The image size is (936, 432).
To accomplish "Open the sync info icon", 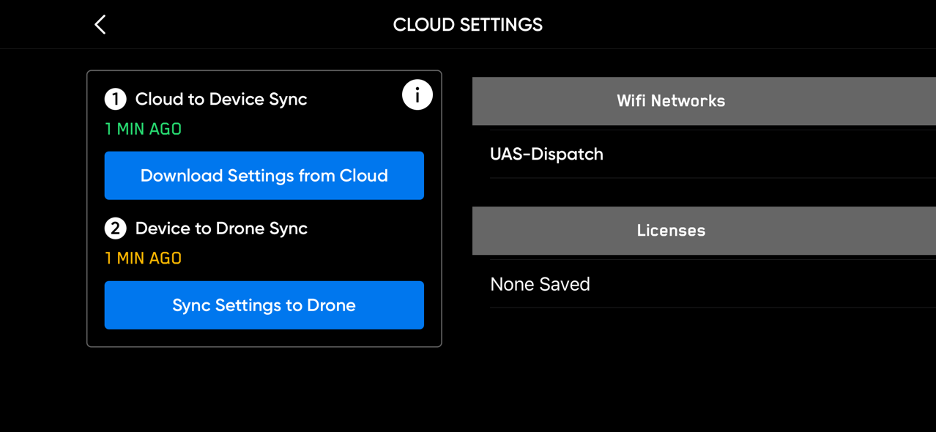I will coord(417,95).
